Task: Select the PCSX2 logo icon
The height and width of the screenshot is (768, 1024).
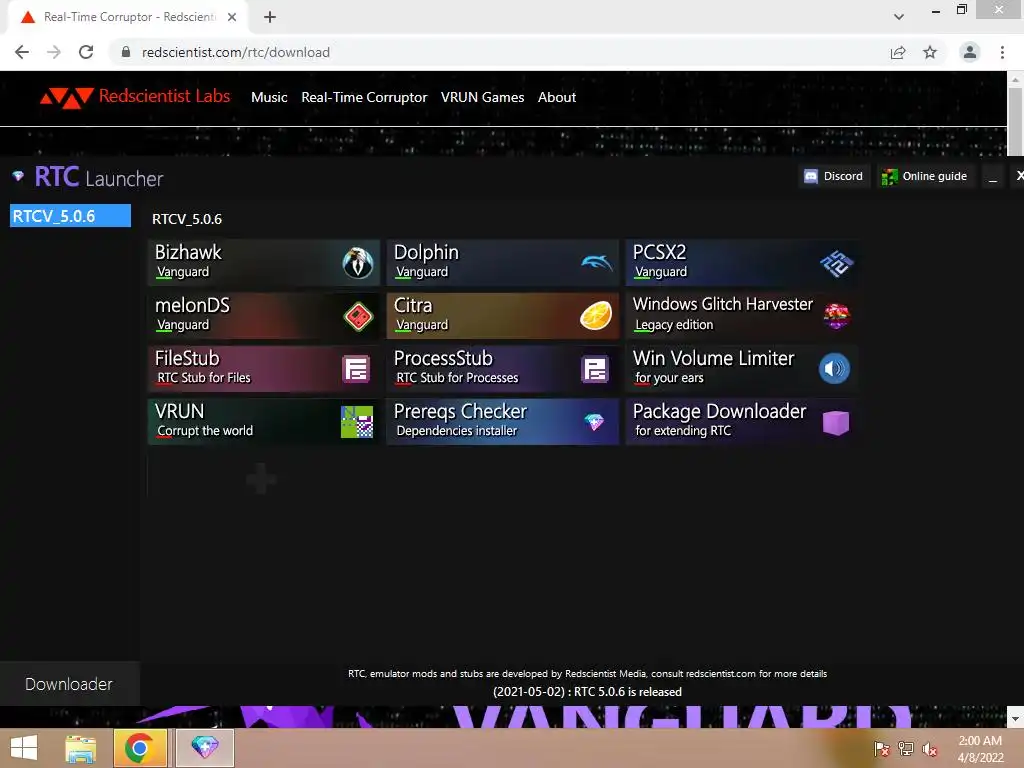Action: (x=837, y=263)
